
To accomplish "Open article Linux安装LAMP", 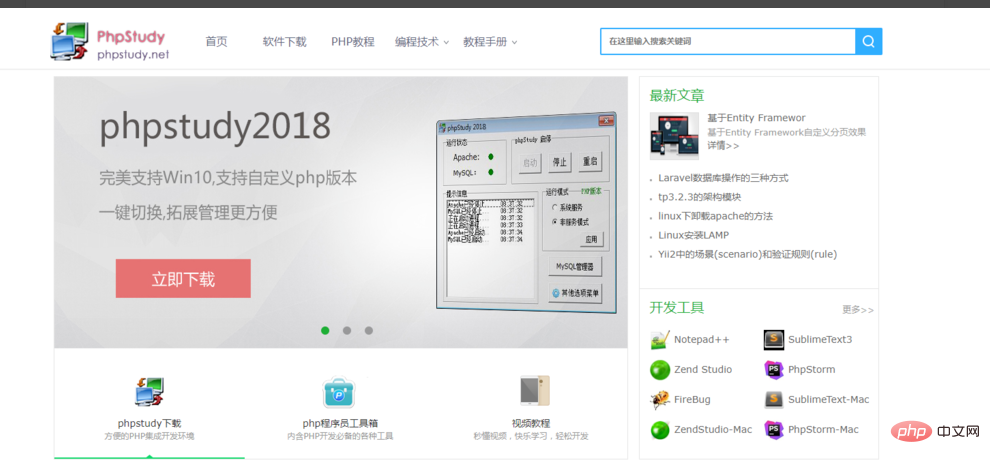I will click(x=693, y=235).
